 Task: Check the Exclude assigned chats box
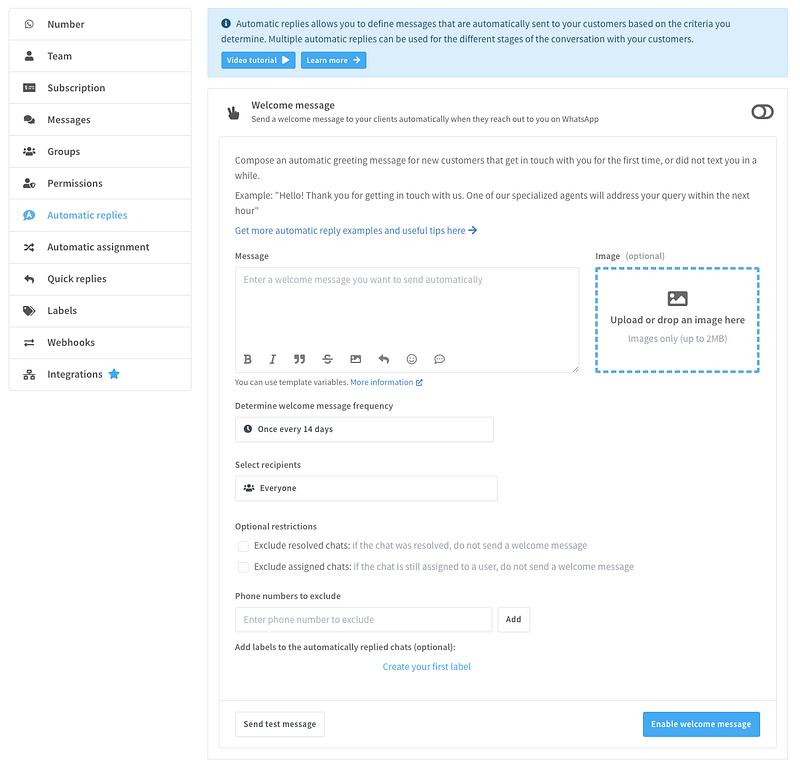coord(243,567)
